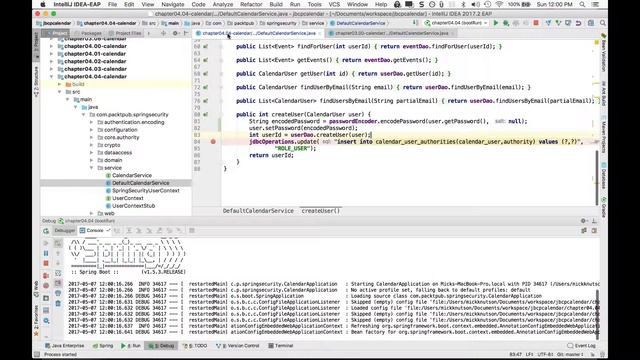Select UserContextStub in project tree

(x=133, y=206)
